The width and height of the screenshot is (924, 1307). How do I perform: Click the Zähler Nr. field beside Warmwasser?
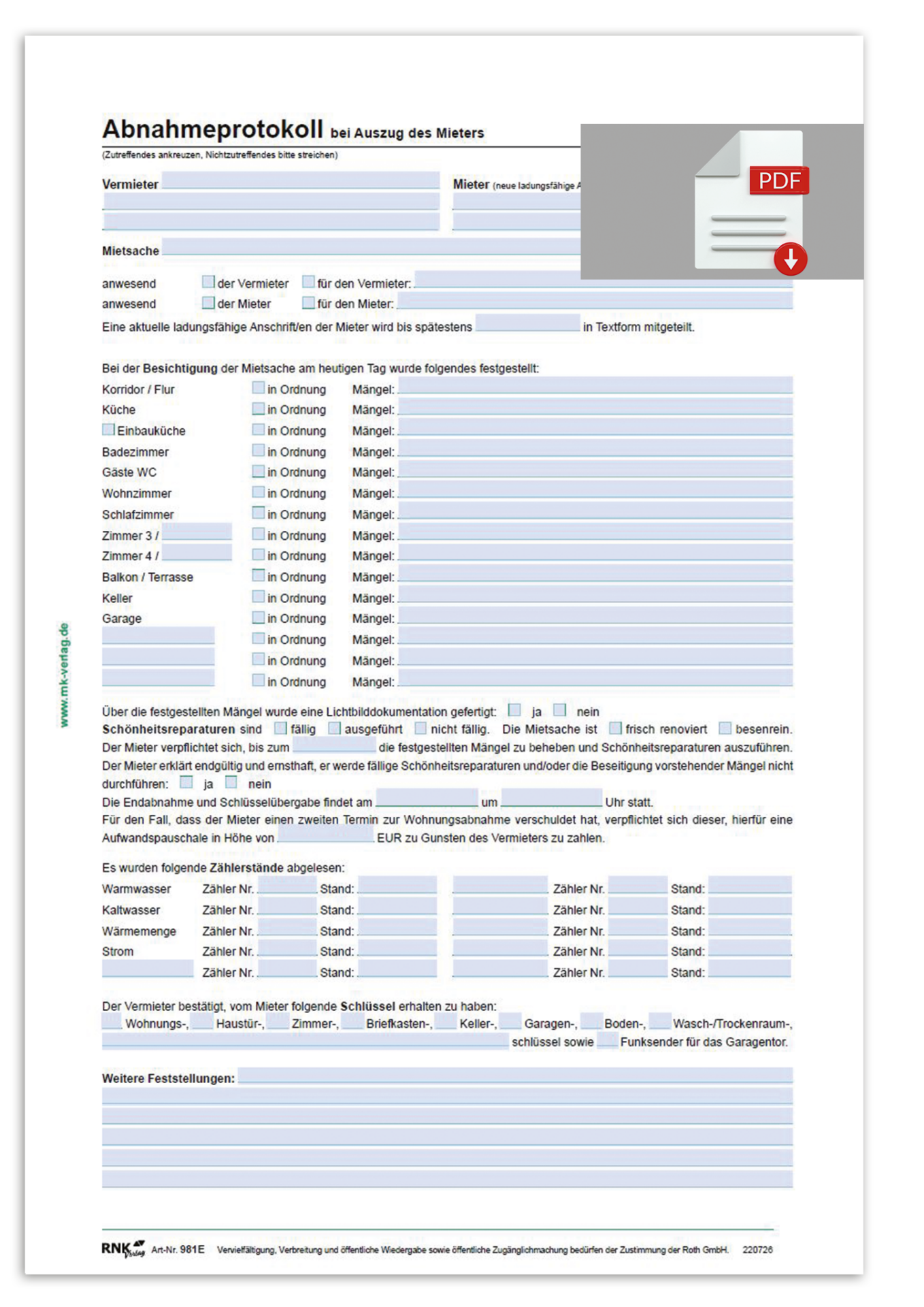click(287, 885)
